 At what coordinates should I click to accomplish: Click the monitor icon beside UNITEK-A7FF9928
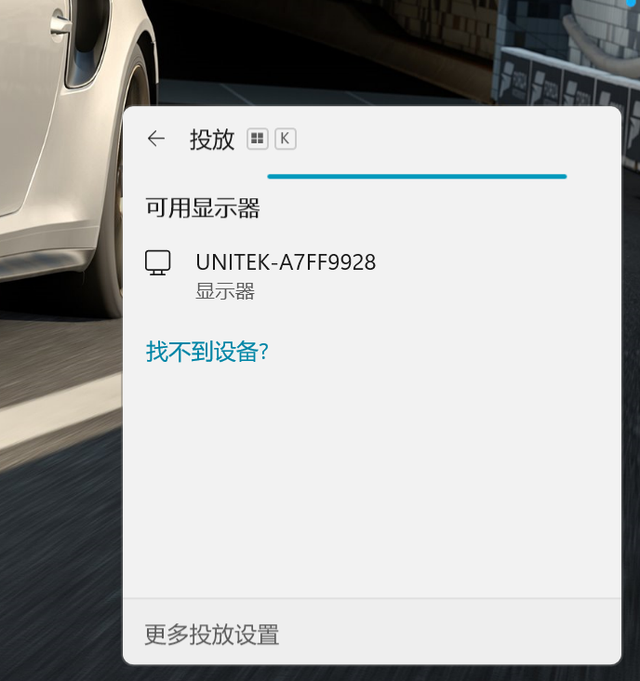point(158,263)
